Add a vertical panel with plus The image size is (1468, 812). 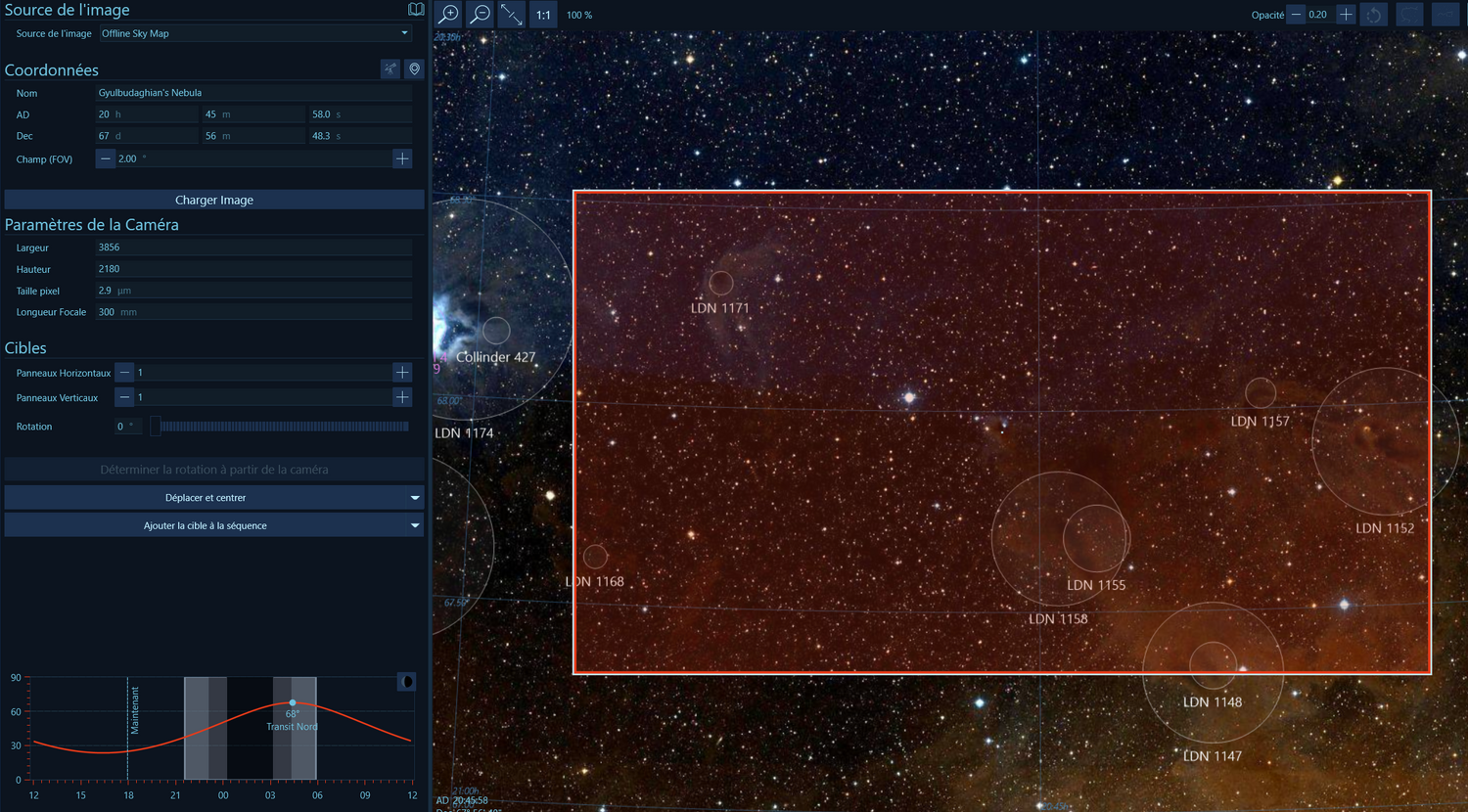tap(402, 397)
